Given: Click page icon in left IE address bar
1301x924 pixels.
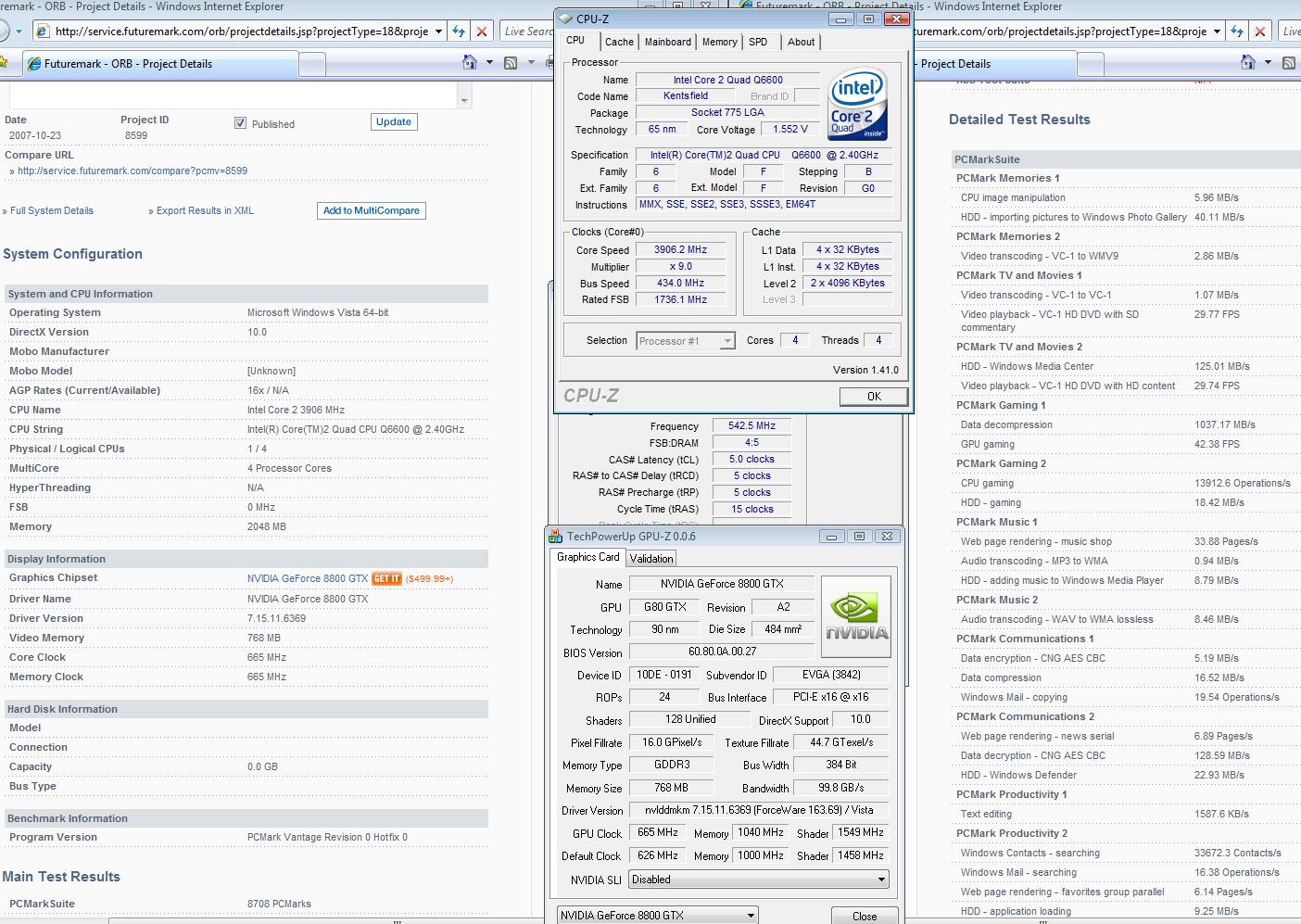Looking at the screenshot, I should pyautogui.click(x=42, y=32).
